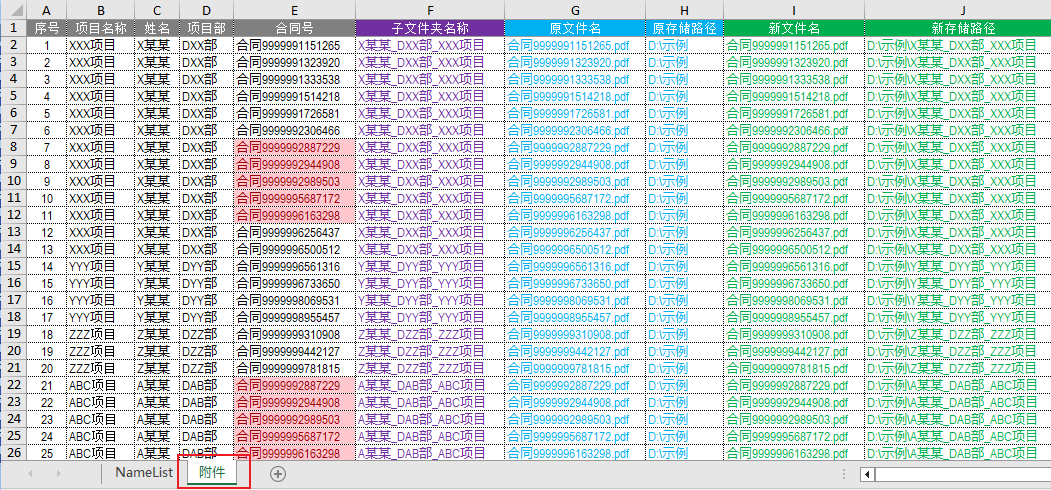Viewport: 1051px width, 490px height.
Task: Select column F by its header letter
Action: tap(429, 10)
